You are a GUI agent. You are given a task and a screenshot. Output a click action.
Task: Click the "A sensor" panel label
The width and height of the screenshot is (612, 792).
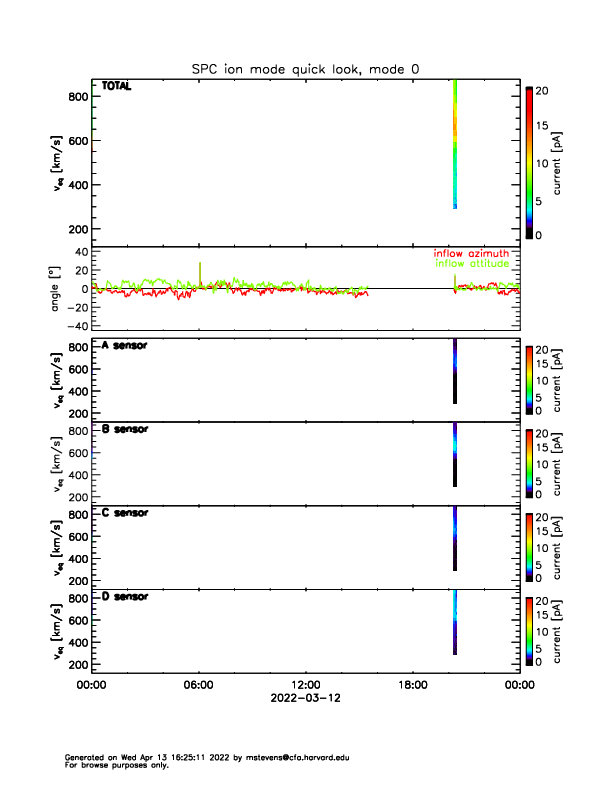pos(125,345)
